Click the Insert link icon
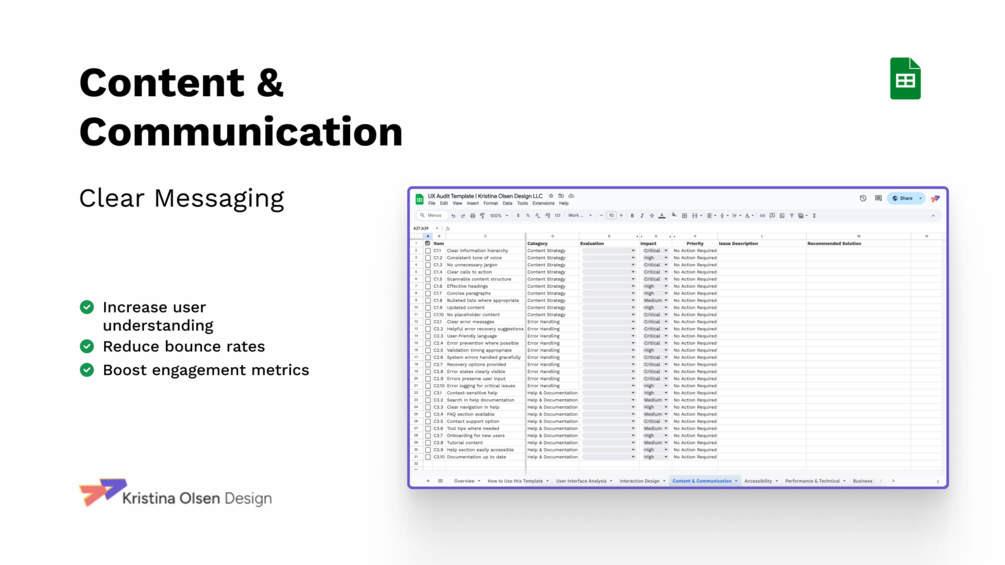 click(763, 215)
